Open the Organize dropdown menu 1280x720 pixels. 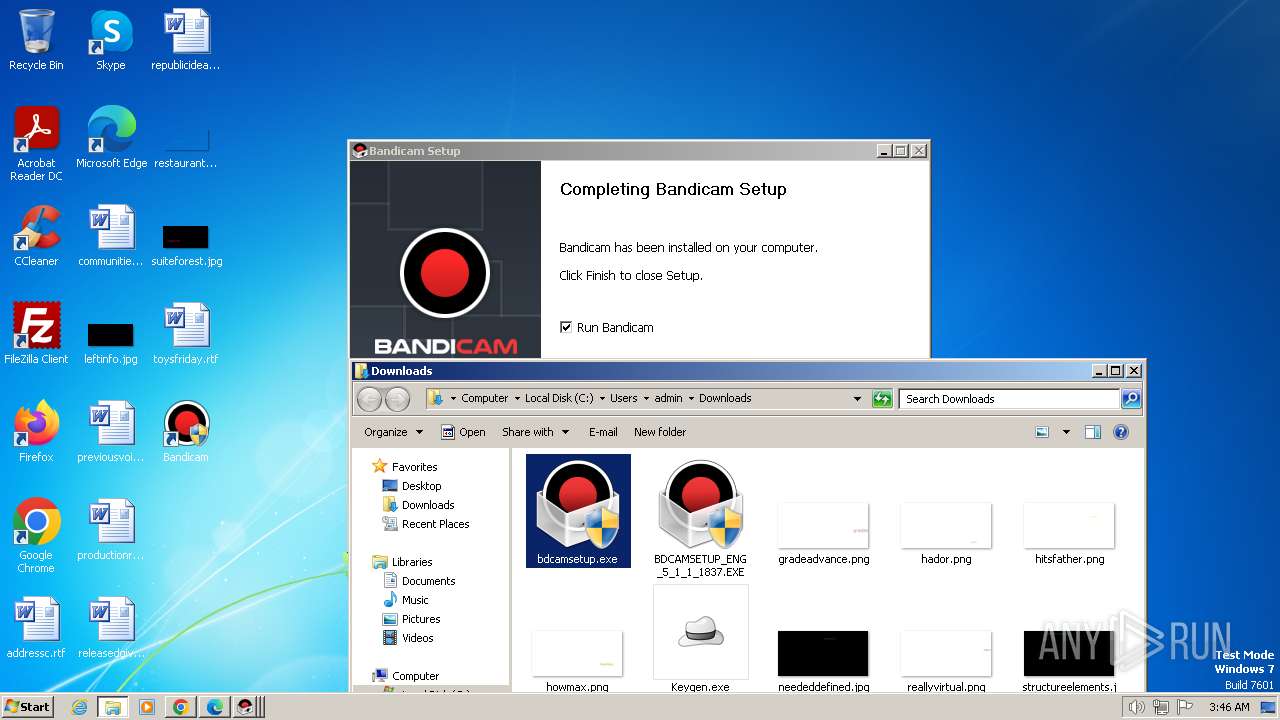click(x=394, y=432)
